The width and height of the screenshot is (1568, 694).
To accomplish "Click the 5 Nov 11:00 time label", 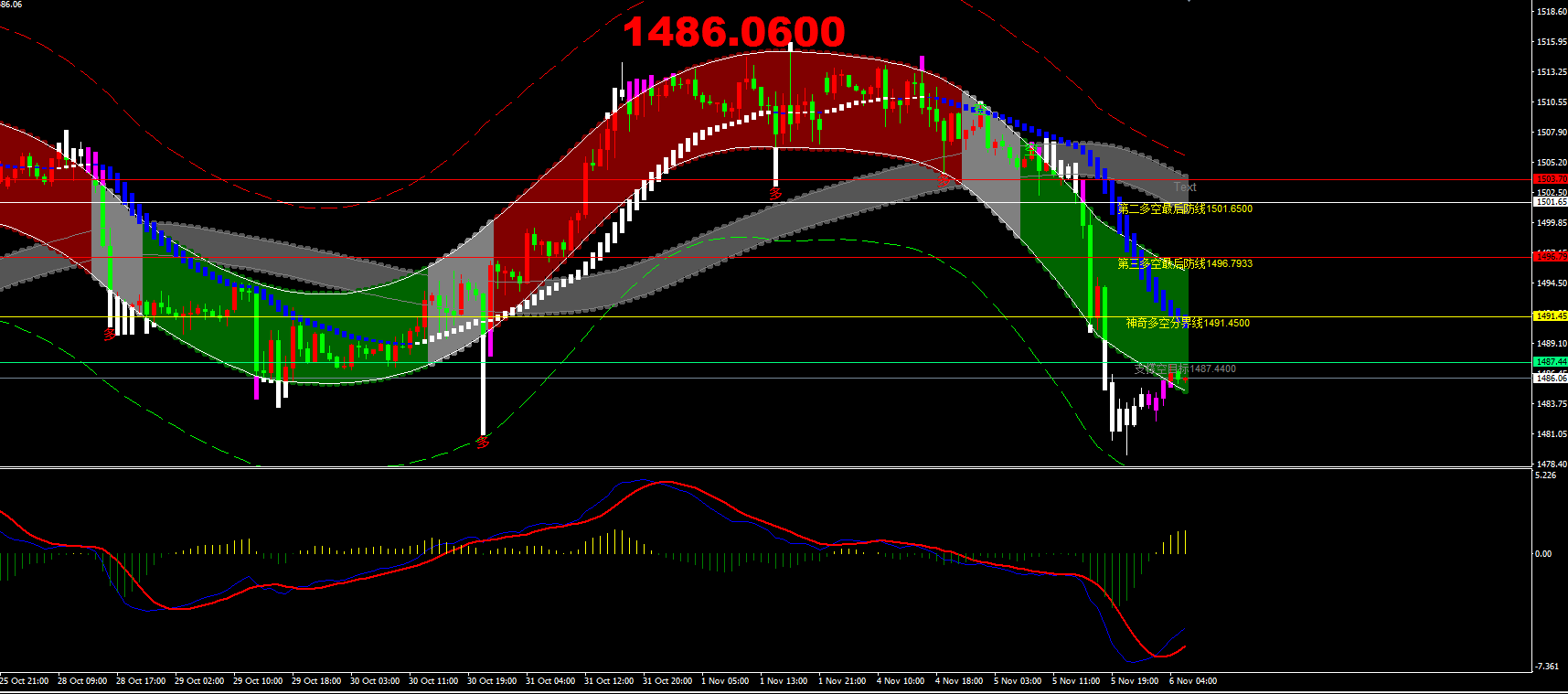I will point(1076,681).
